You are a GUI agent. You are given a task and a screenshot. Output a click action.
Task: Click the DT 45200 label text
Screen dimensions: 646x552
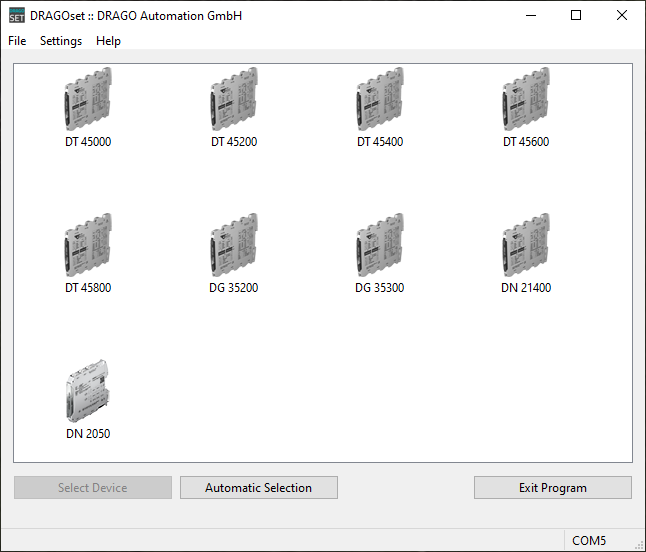coord(234,142)
